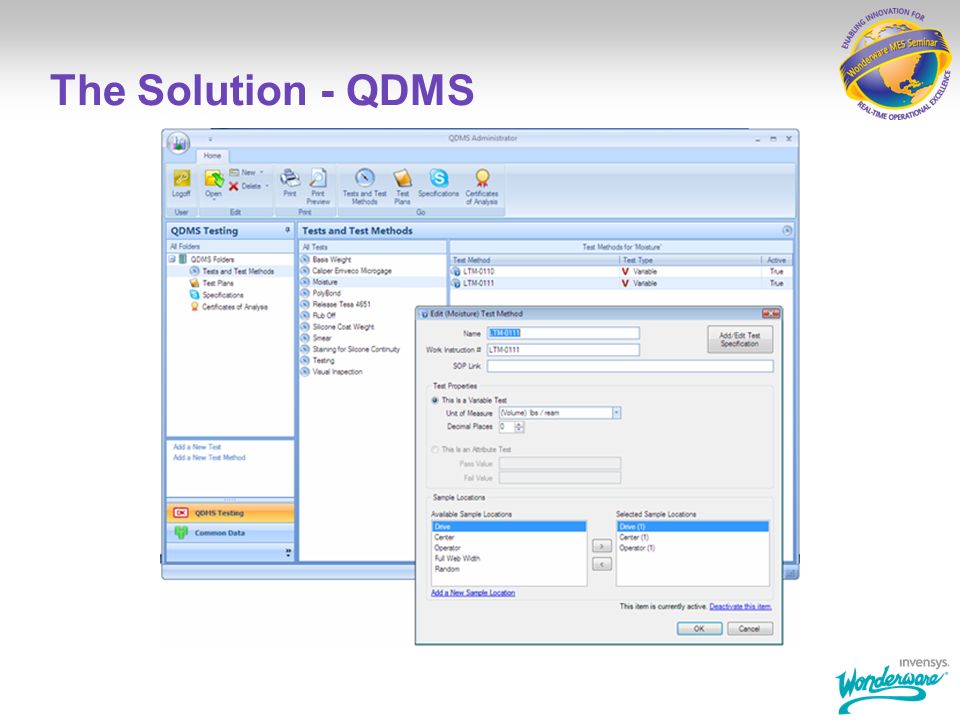The width and height of the screenshot is (960, 720).
Task: Click the SOP Link input field
Action: coord(630,366)
